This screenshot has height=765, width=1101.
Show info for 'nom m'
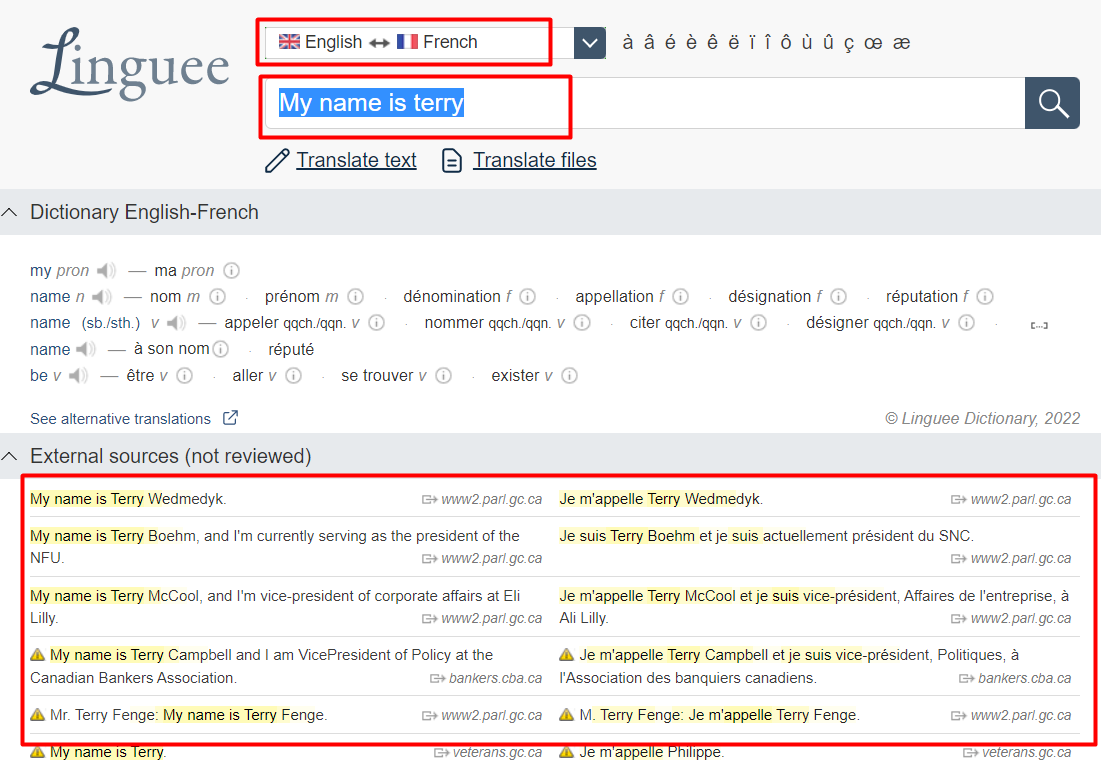click(x=218, y=296)
